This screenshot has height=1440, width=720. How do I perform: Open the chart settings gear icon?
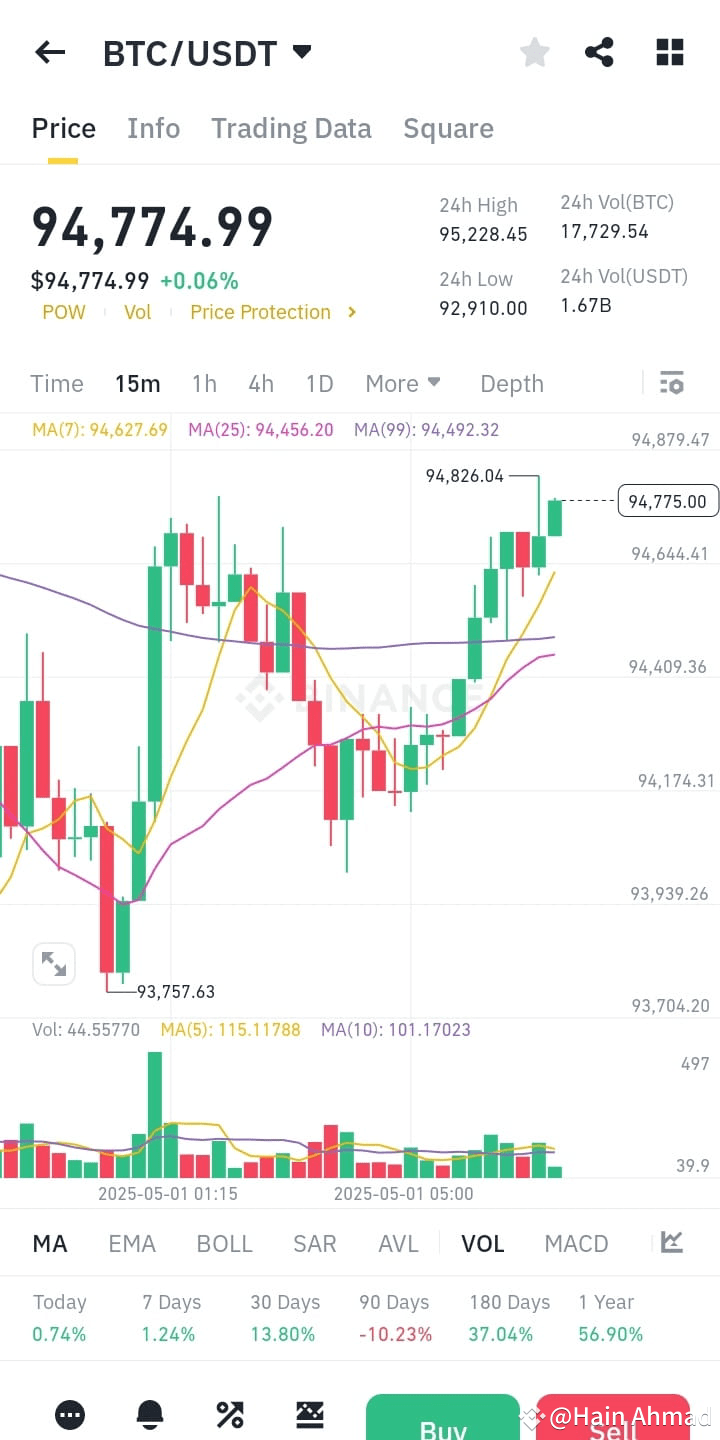point(671,382)
